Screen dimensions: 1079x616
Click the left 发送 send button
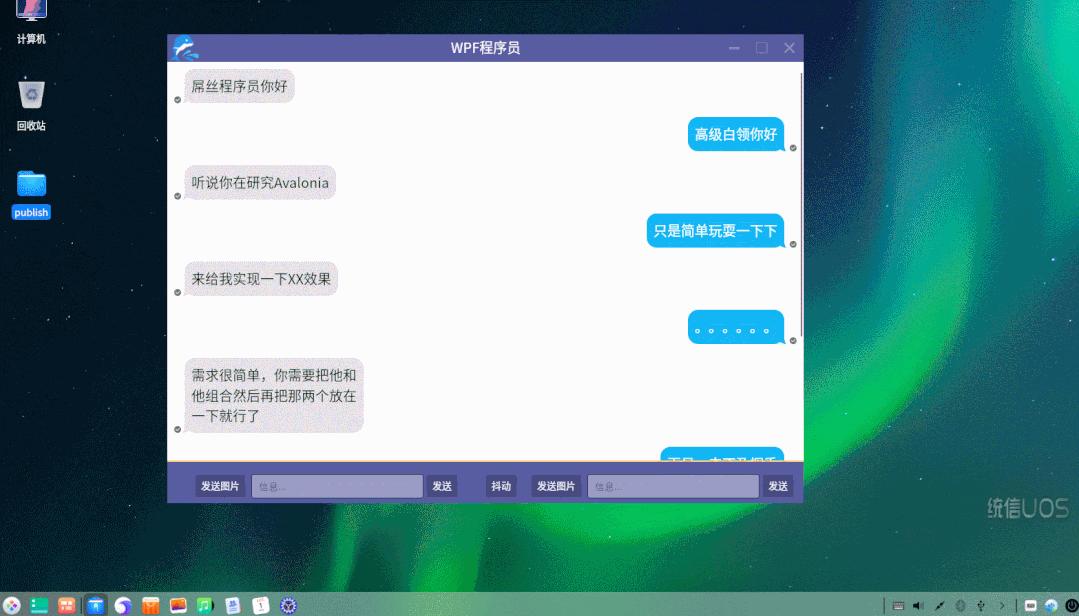pyautogui.click(x=441, y=485)
